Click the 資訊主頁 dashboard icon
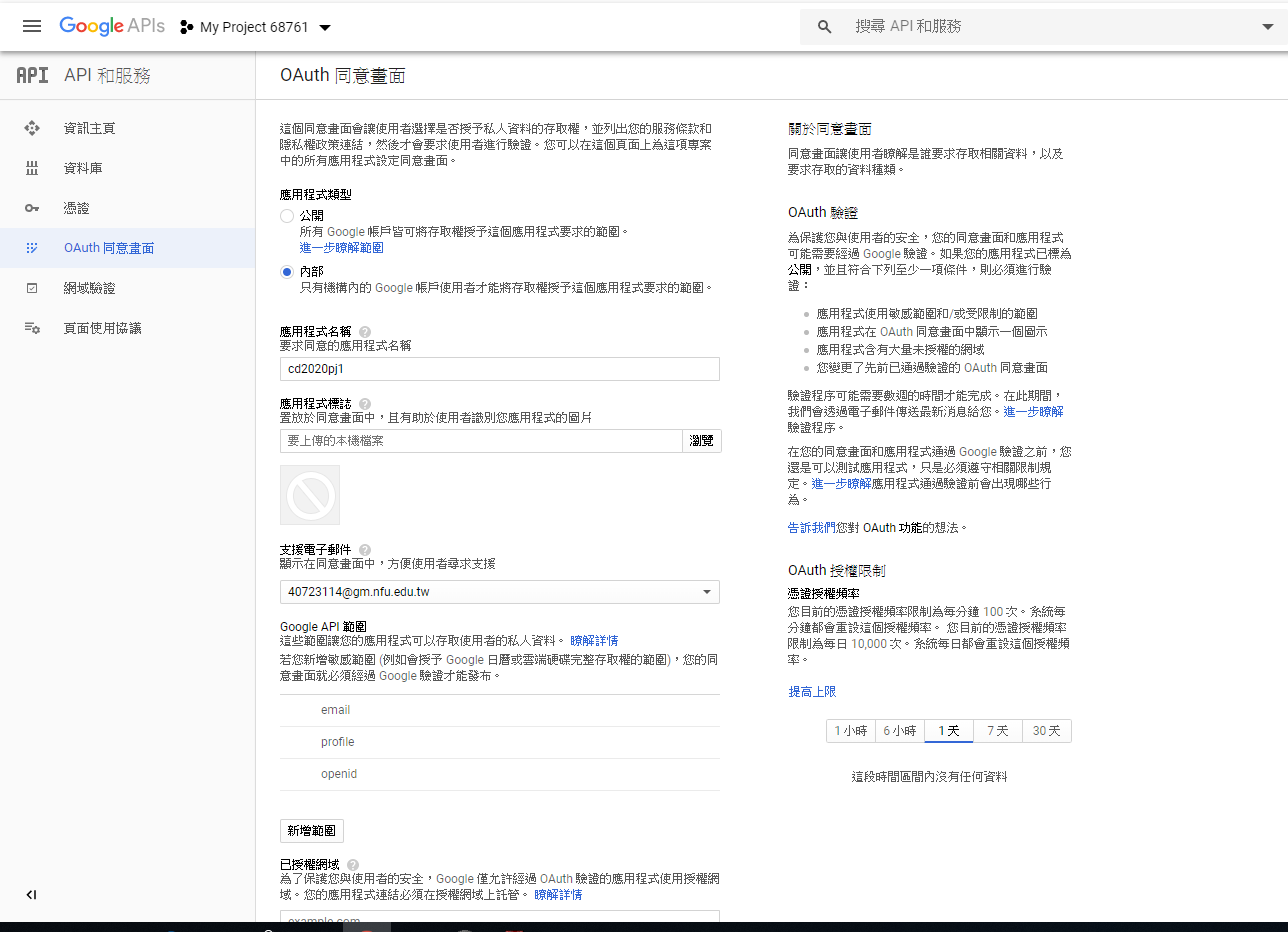This screenshot has width=1288, height=932. point(32,128)
